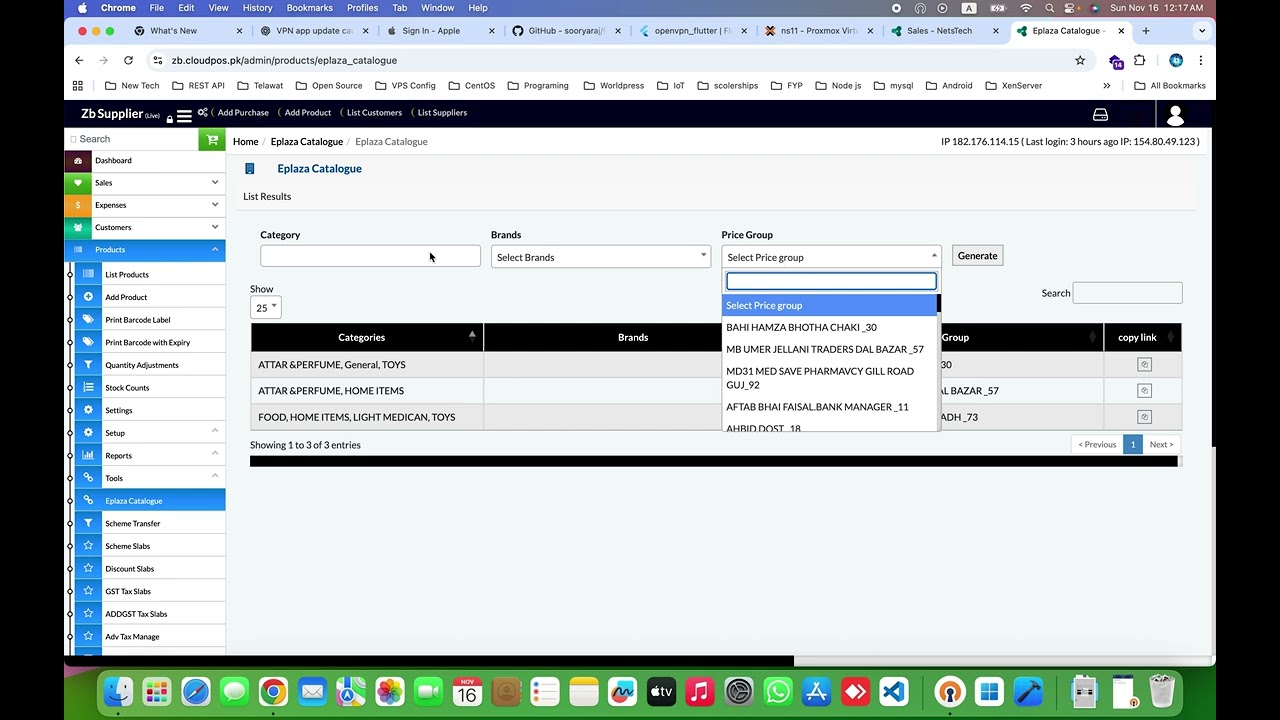This screenshot has width=1280, height=720.
Task: Choose the highlighted Select Price group option
Action: coord(830,305)
